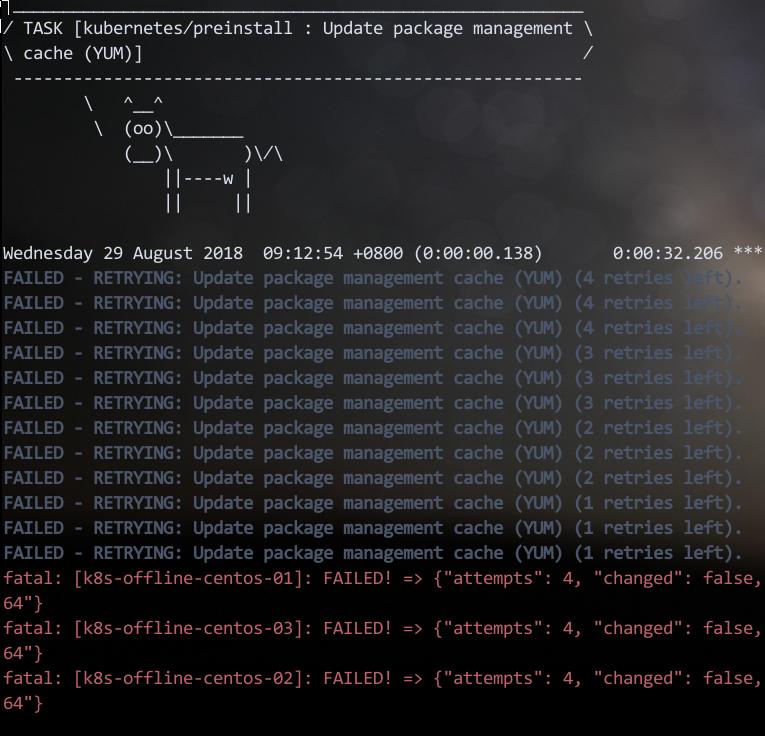Click the ASCII cow's "(oo)" eyes
The width and height of the screenshot is (765, 736).
(143, 129)
